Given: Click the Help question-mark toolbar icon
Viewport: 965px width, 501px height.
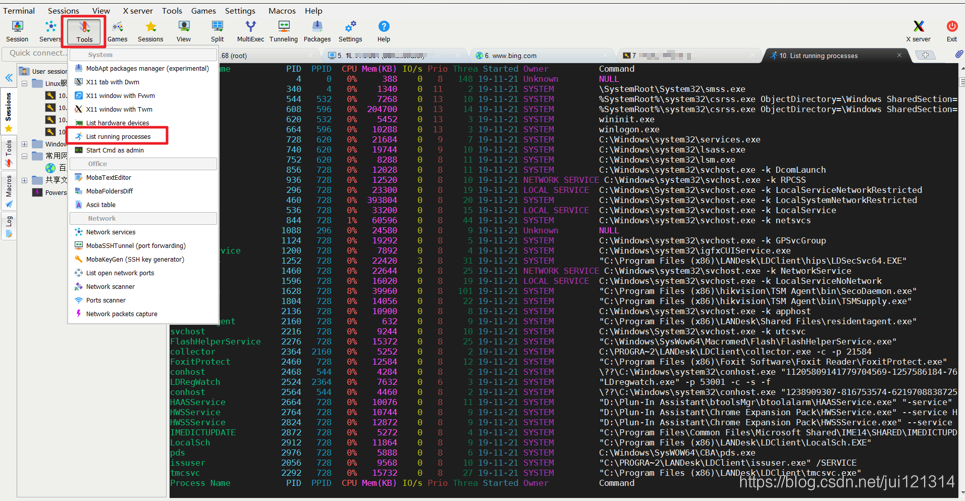Looking at the screenshot, I should 383,31.
